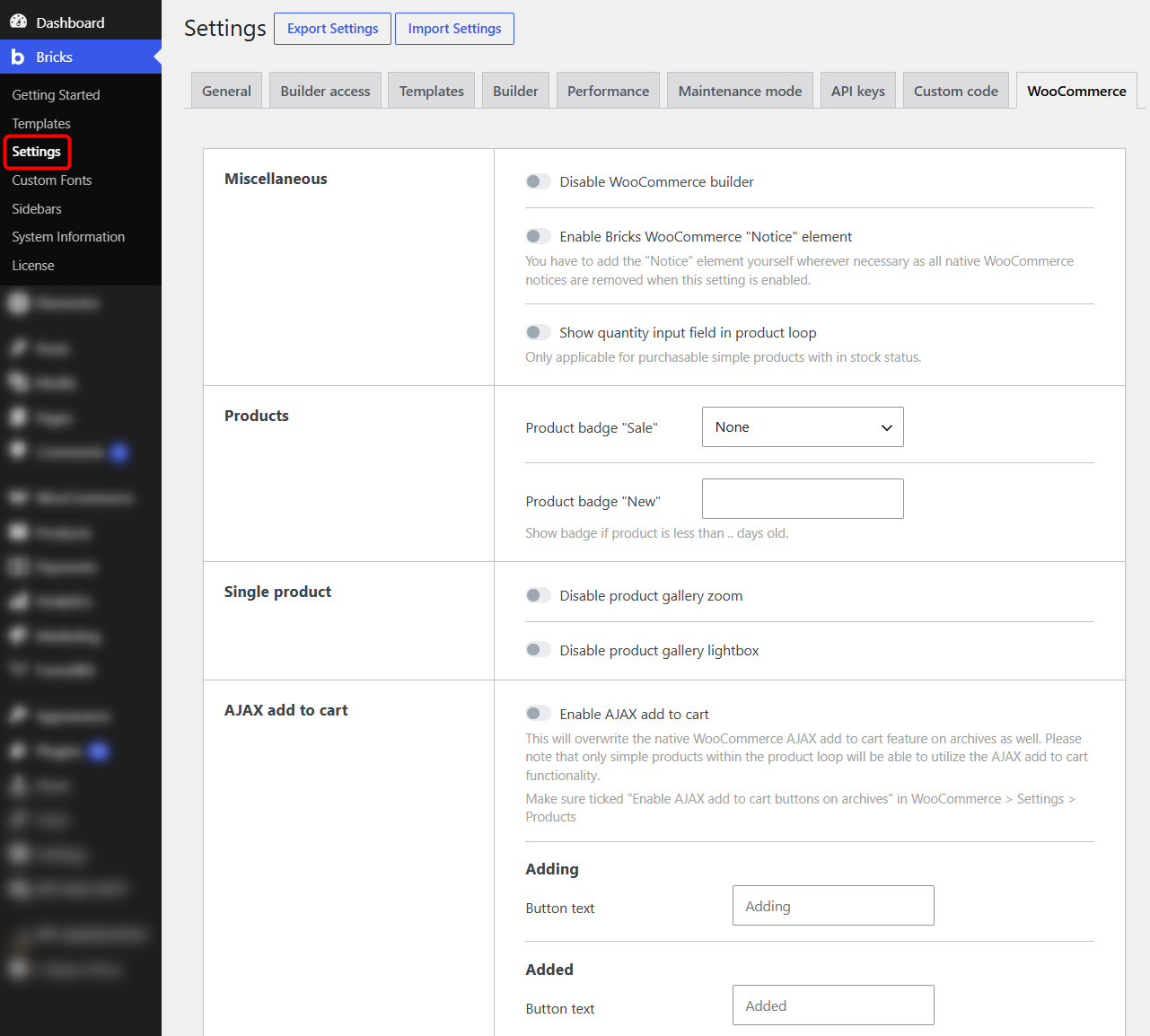Viewport: 1150px width, 1036px height.
Task: Toggle Disable WooCommerce builder switch
Action: [x=538, y=181]
